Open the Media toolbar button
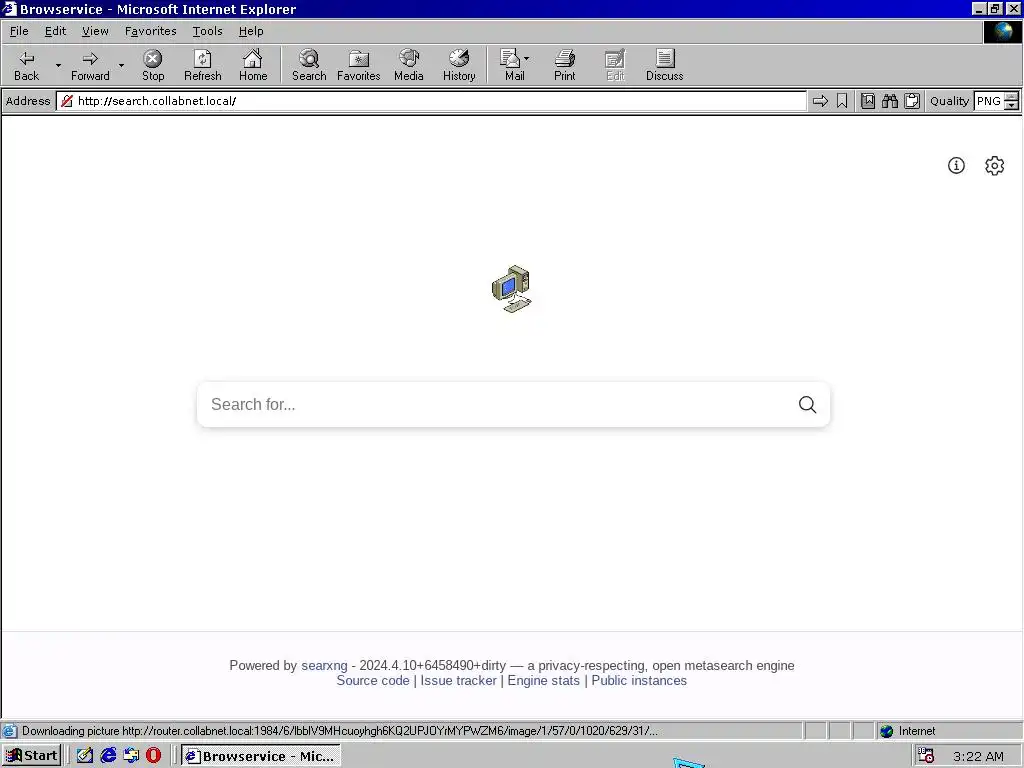The height and width of the screenshot is (768, 1024). click(x=409, y=65)
